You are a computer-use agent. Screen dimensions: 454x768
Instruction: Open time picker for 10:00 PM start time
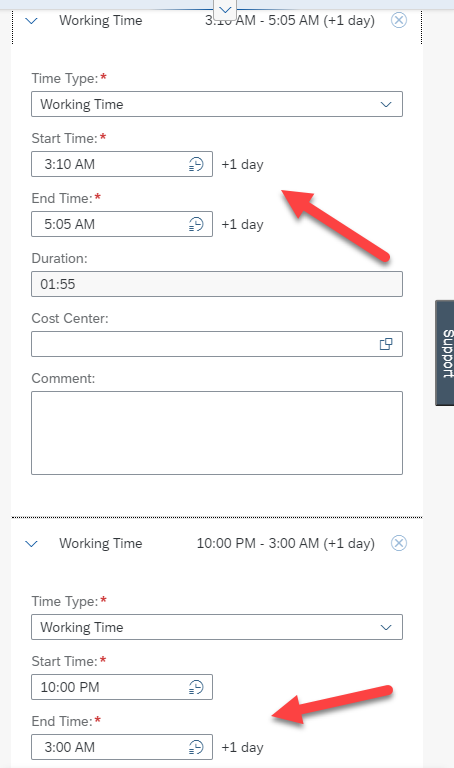coord(196,687)
